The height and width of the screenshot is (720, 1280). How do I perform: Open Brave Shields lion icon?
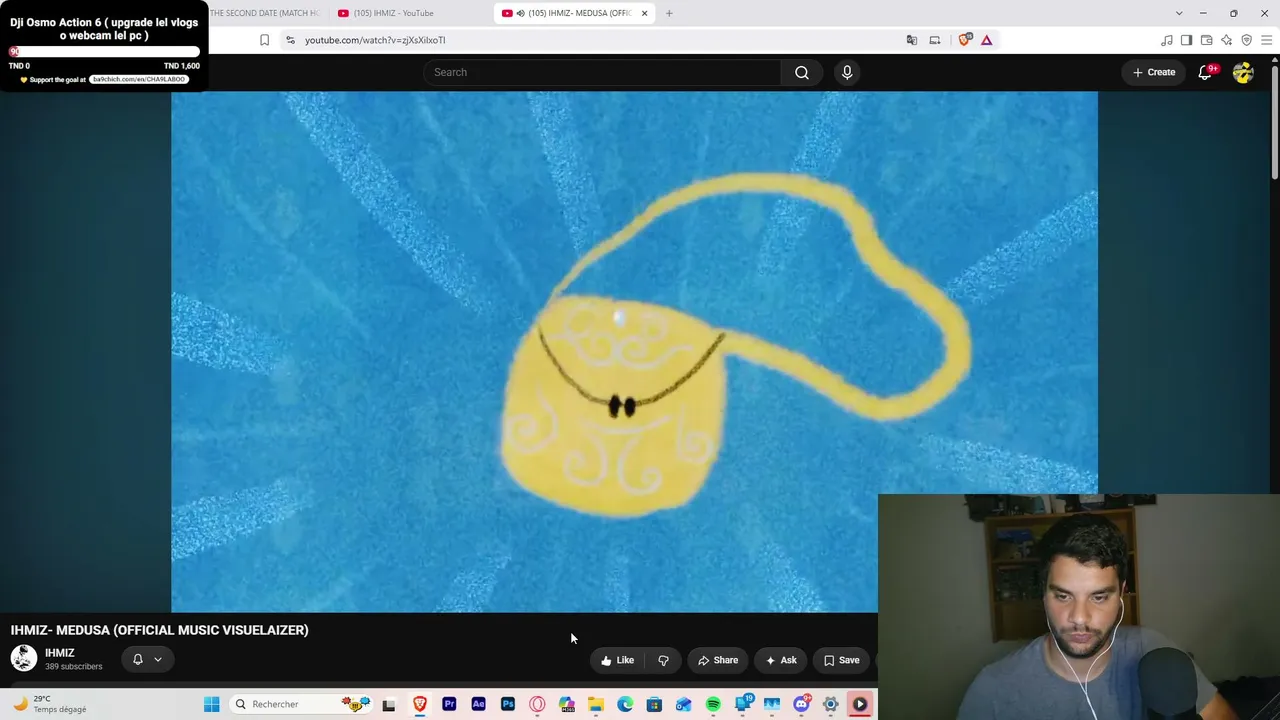tap(964, 40)
